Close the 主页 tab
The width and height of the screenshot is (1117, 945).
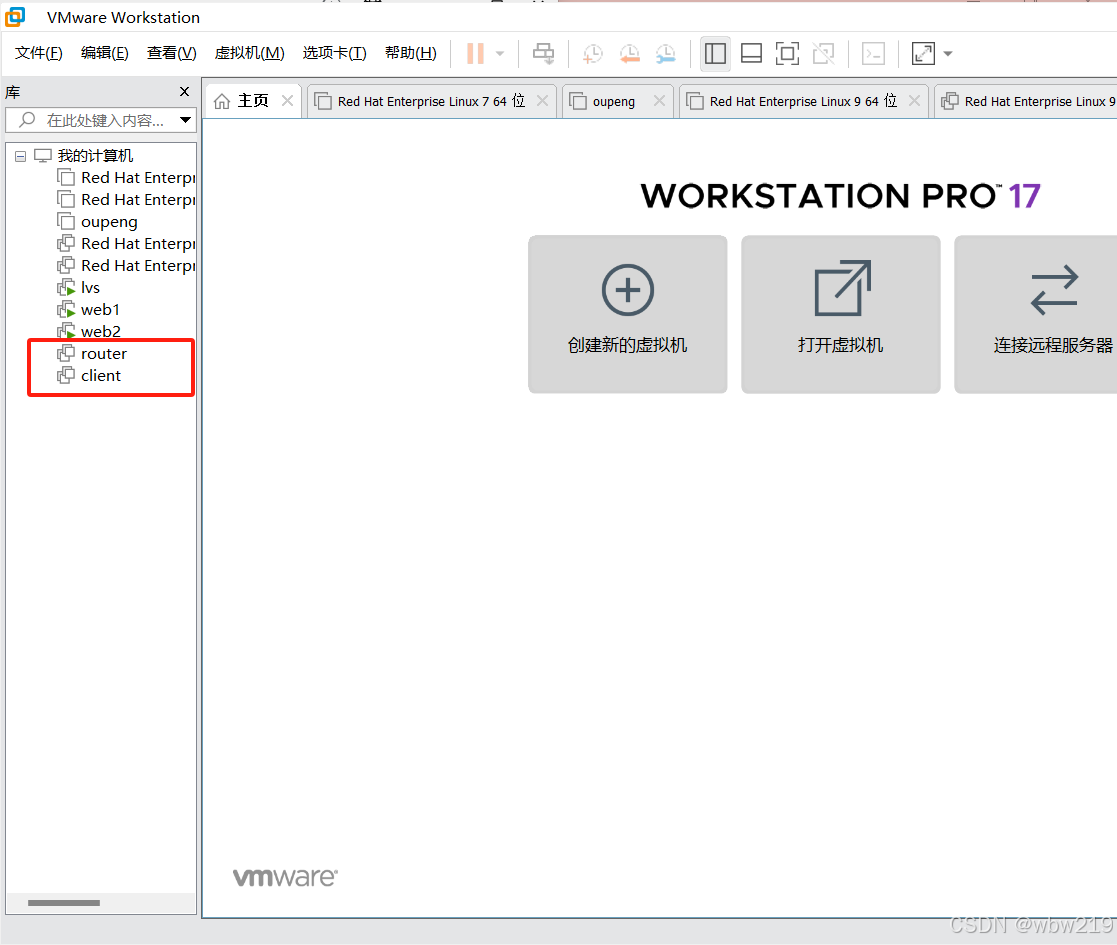coord(287,101)
